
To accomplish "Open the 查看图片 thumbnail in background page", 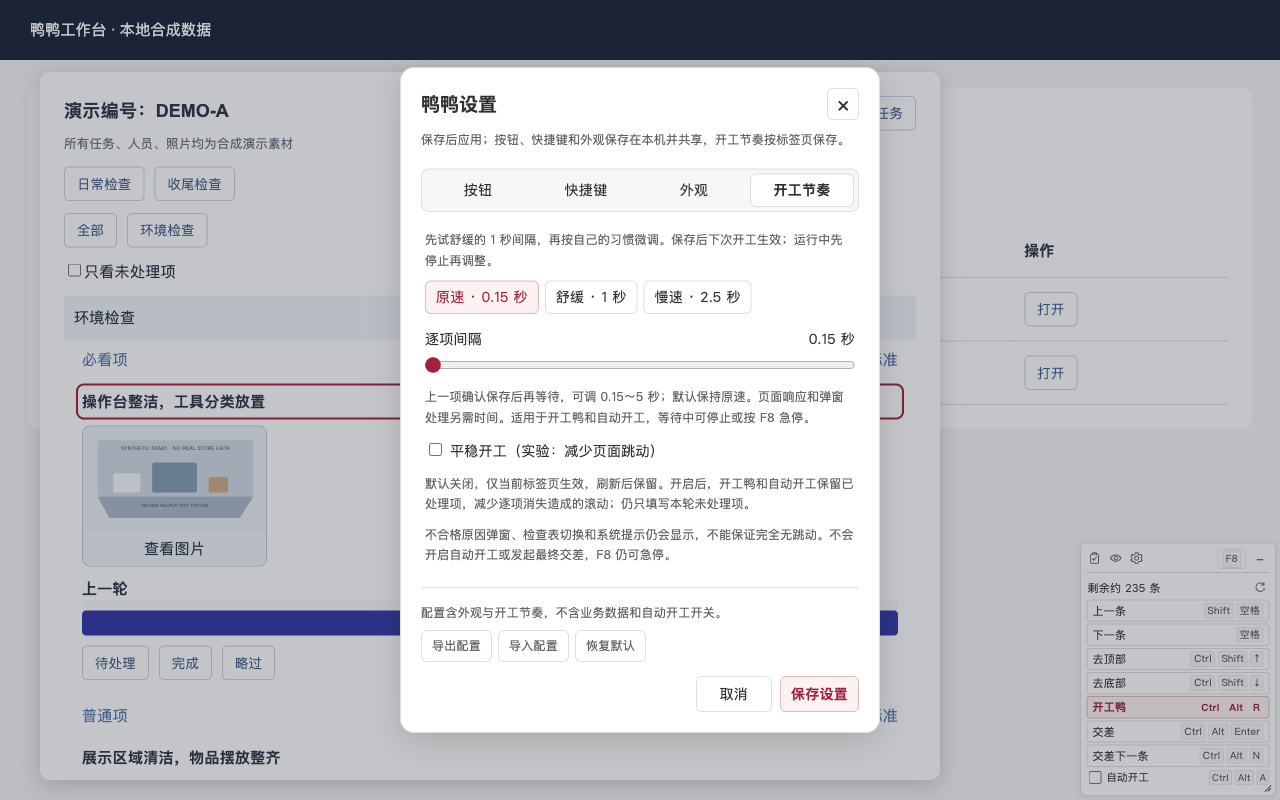I will pyautogui.click(x=174, y=496).
